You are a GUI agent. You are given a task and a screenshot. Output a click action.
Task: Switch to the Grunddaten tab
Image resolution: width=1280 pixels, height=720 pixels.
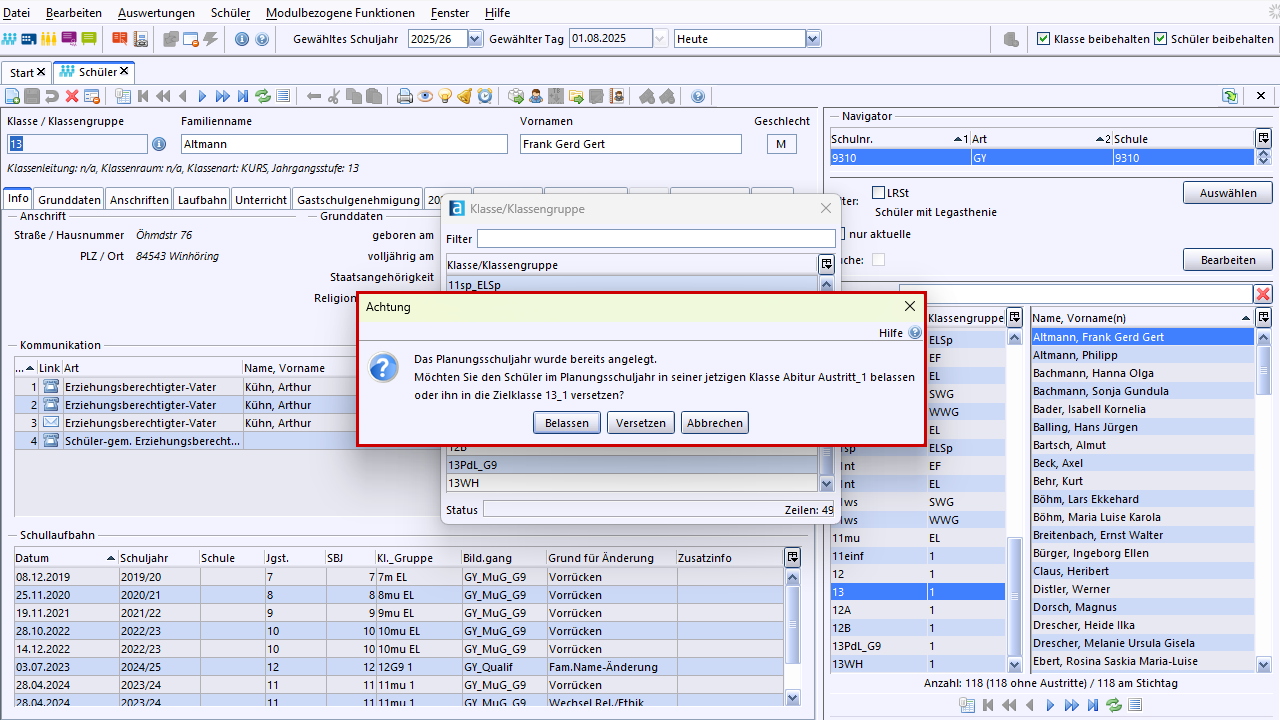click(70, 199)
